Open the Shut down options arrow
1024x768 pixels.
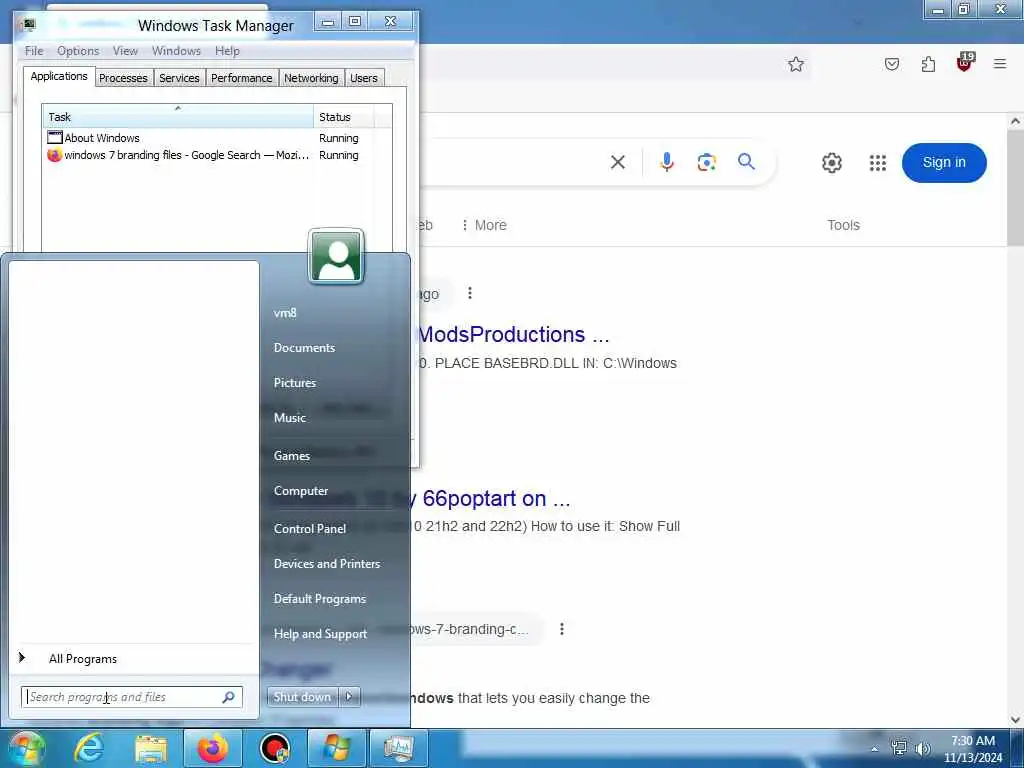point(349,697)
